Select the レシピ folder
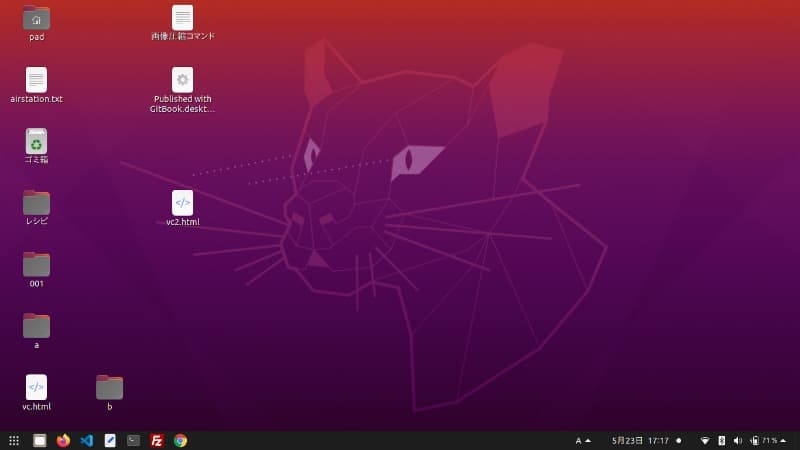This screenshot has height=450, width=800. 36,207
